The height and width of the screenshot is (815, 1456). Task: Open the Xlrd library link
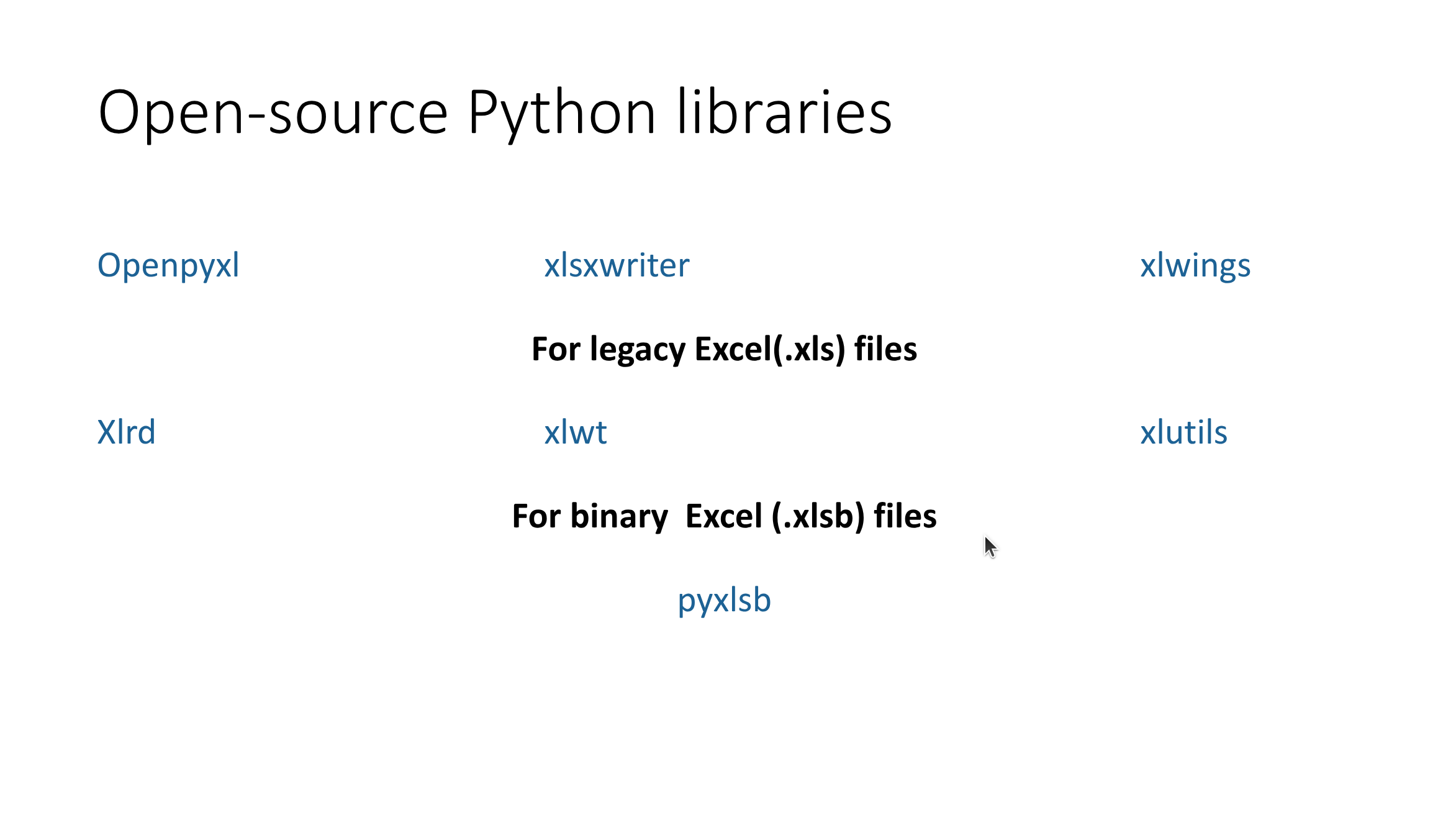pos(126,432)
